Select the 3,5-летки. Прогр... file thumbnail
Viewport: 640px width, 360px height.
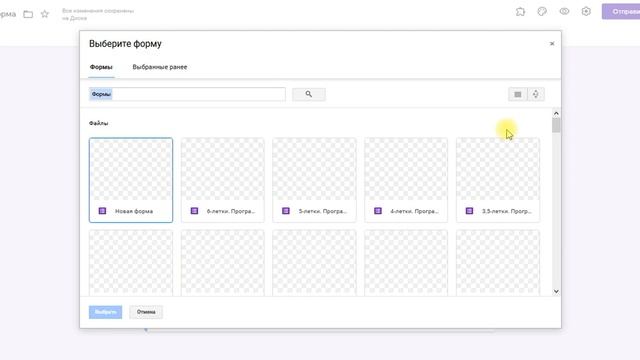point(498,180)
